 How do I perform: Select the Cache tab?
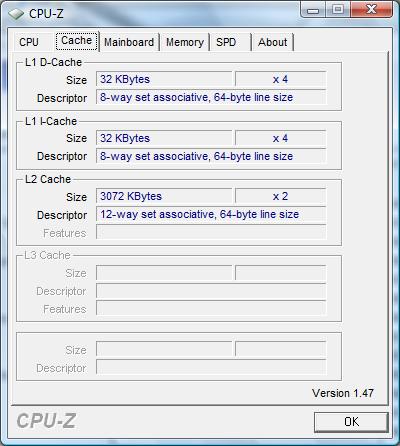(77, 41)
